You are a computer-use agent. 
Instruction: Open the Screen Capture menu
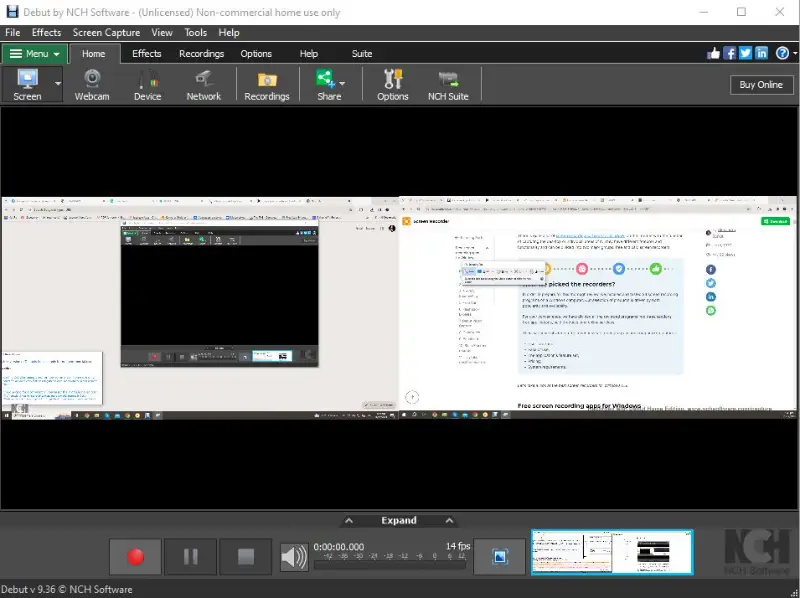pyautogui.click(x=106, y=32)
